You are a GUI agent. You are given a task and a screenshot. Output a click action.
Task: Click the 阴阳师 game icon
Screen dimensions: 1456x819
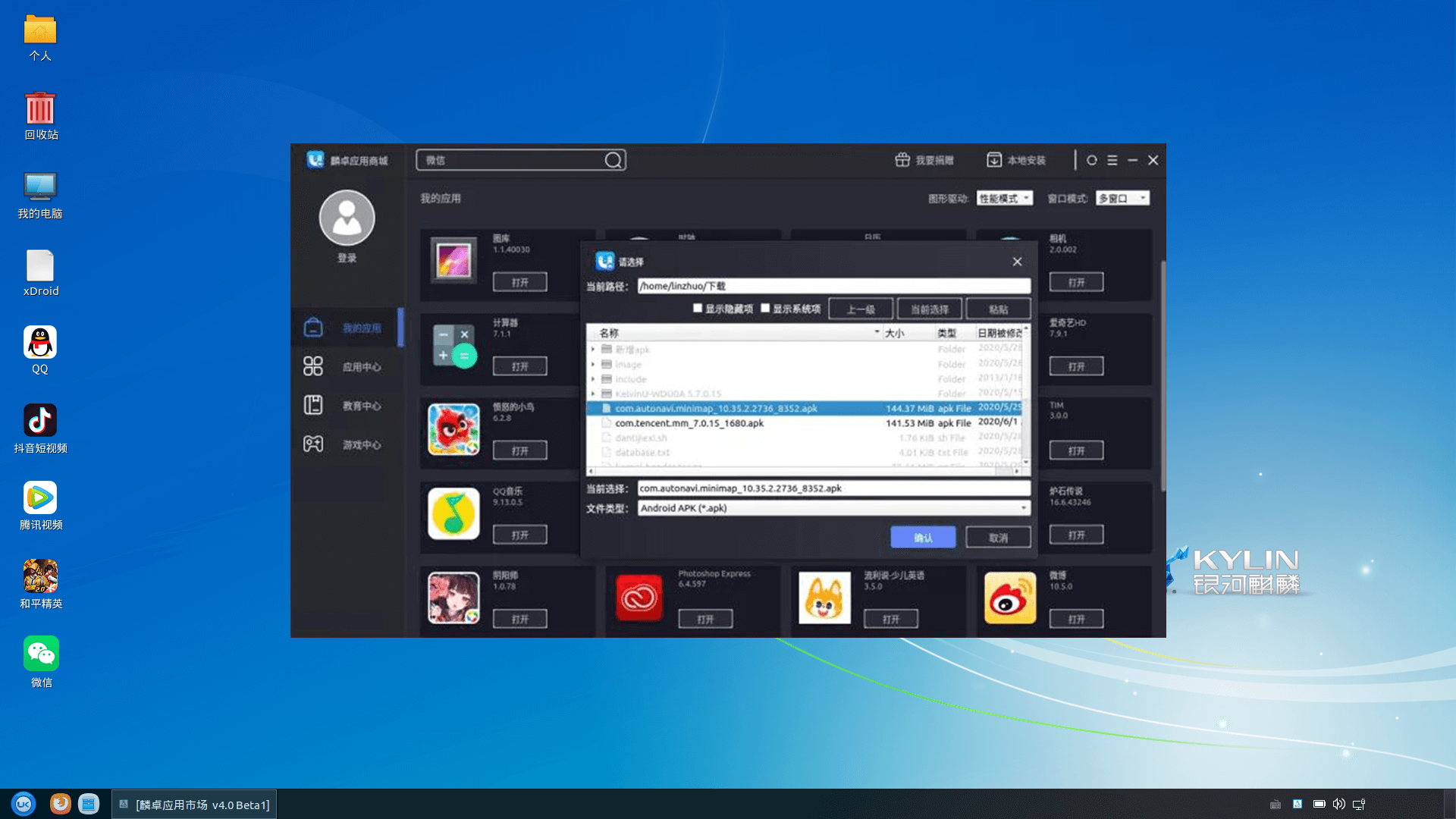(x=453, y=598)
